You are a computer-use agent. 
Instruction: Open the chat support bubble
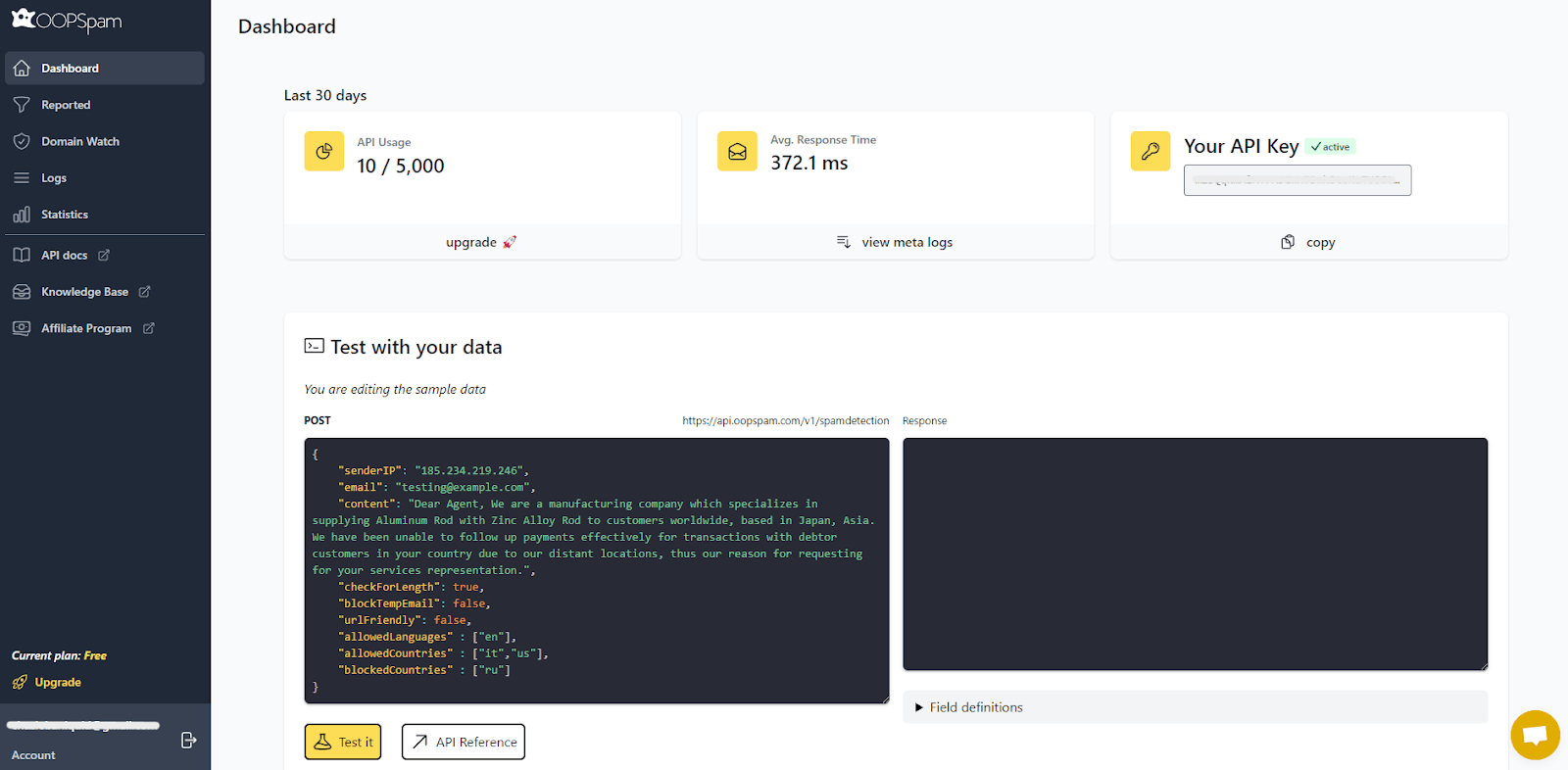coord(1535,735)
